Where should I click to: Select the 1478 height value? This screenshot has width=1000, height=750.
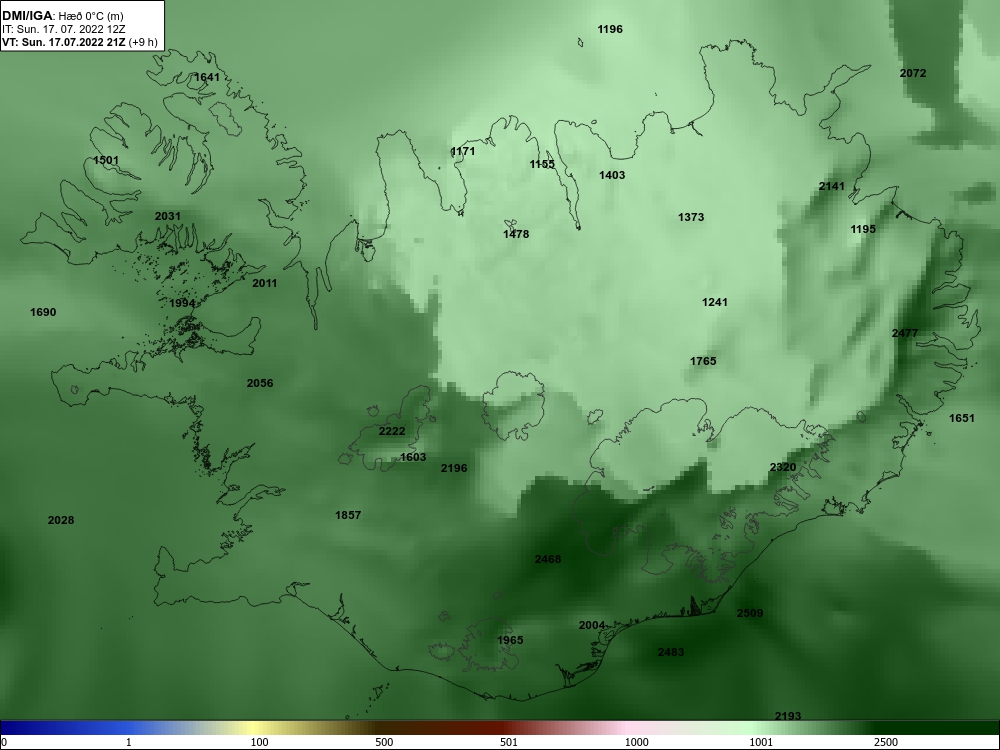point(516,234)
